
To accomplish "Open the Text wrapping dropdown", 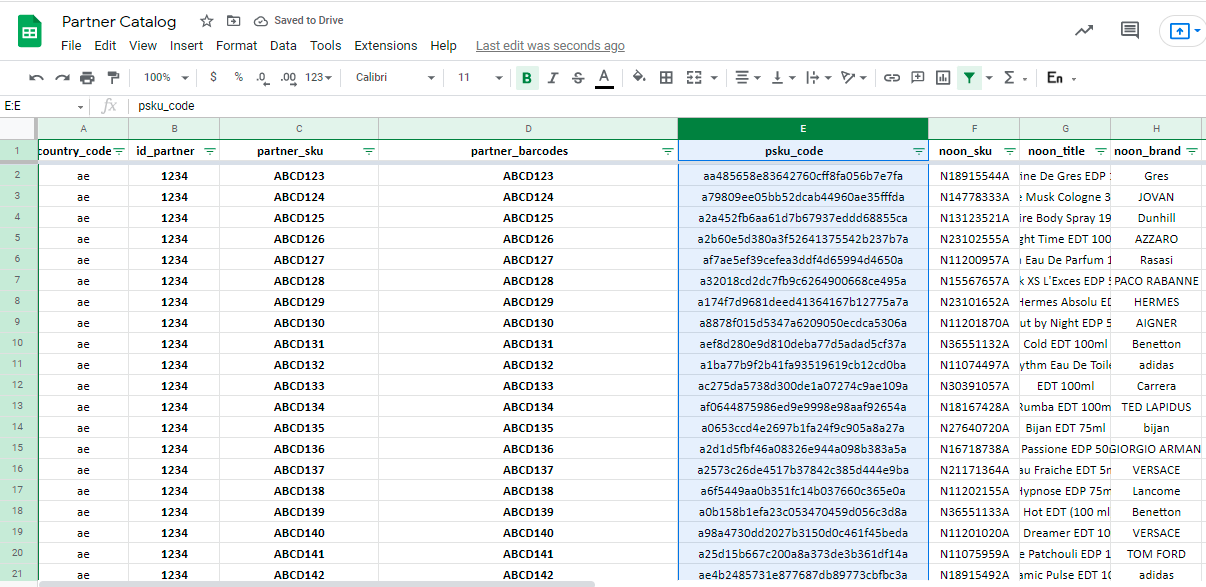I will tap(818, 77).
